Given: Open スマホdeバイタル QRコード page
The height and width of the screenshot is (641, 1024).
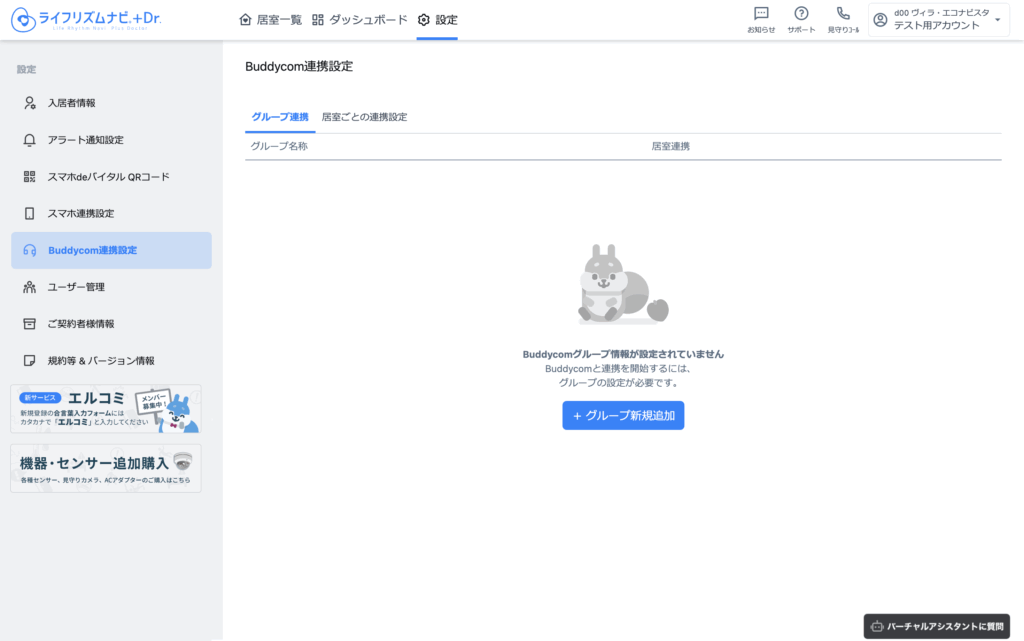Looking at the screenshot, I should click(111, 176).
